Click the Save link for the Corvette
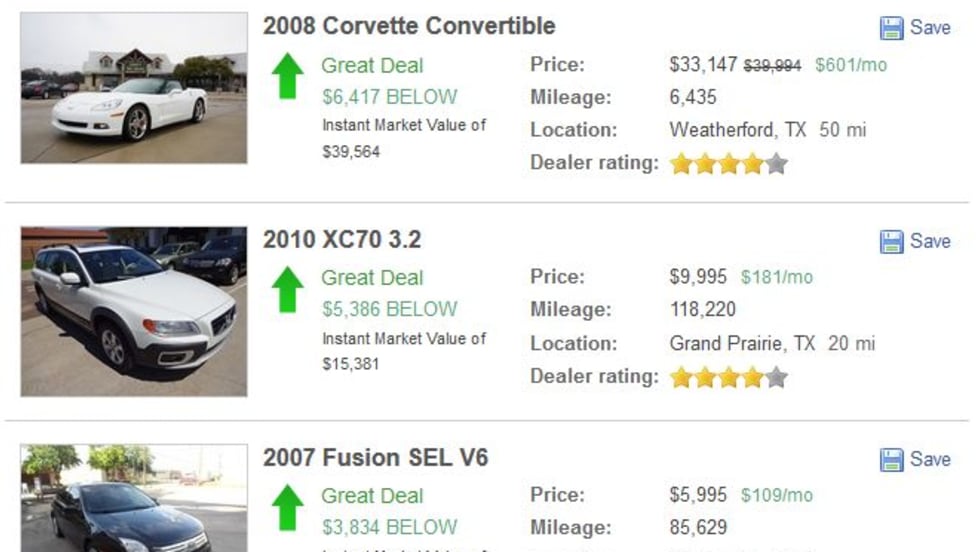 pyautogui.click(x=930, y=28)
